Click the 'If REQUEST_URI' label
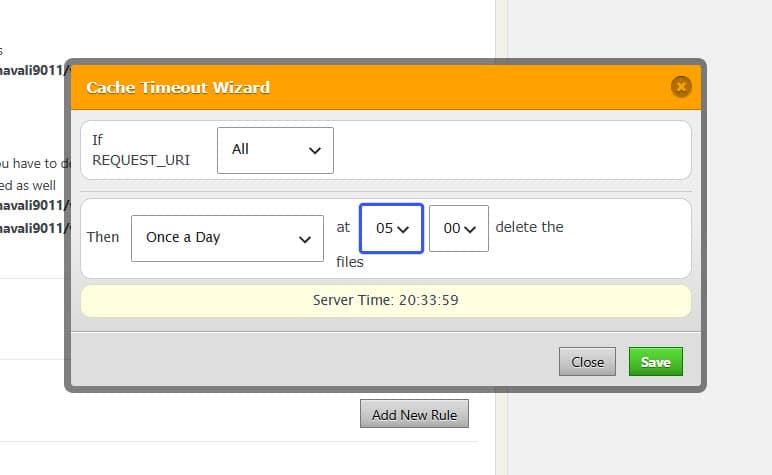Image resolution: width=772 pixels, height=475 pixels. pos(141,150)
